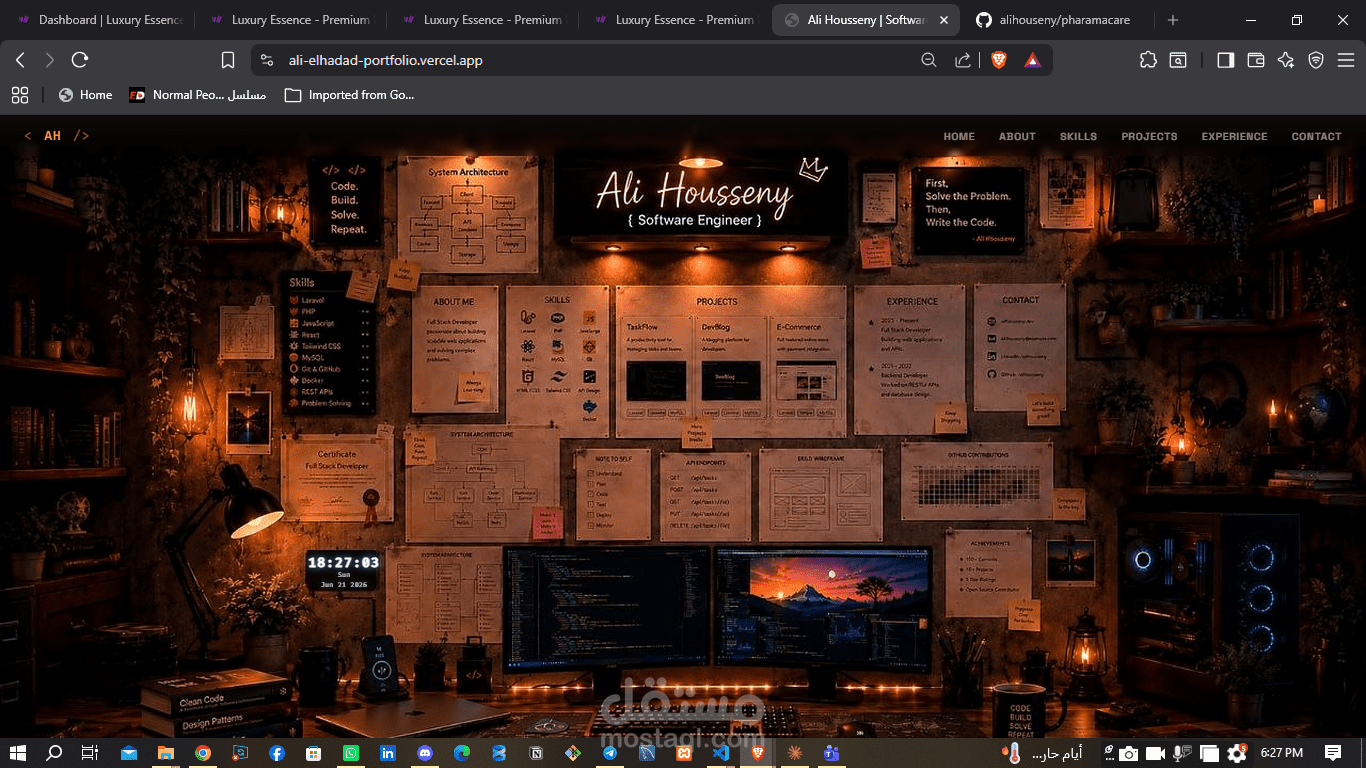Click the EXPERIENCE wall poster
This screenshot has width=1366, height=768.
(910, 361)
